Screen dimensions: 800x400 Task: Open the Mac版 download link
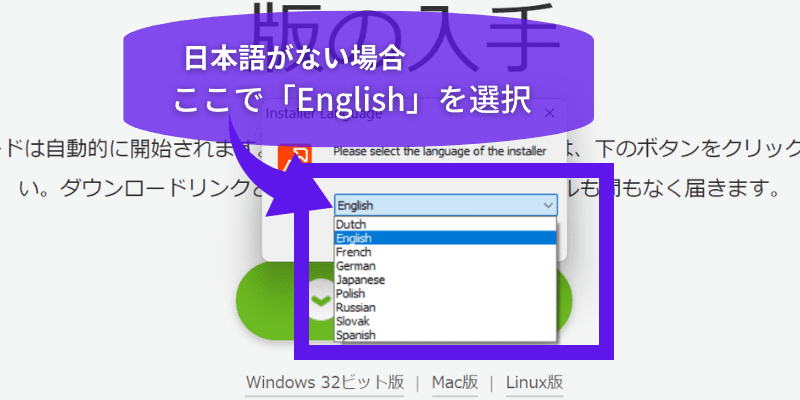(455, 382)
